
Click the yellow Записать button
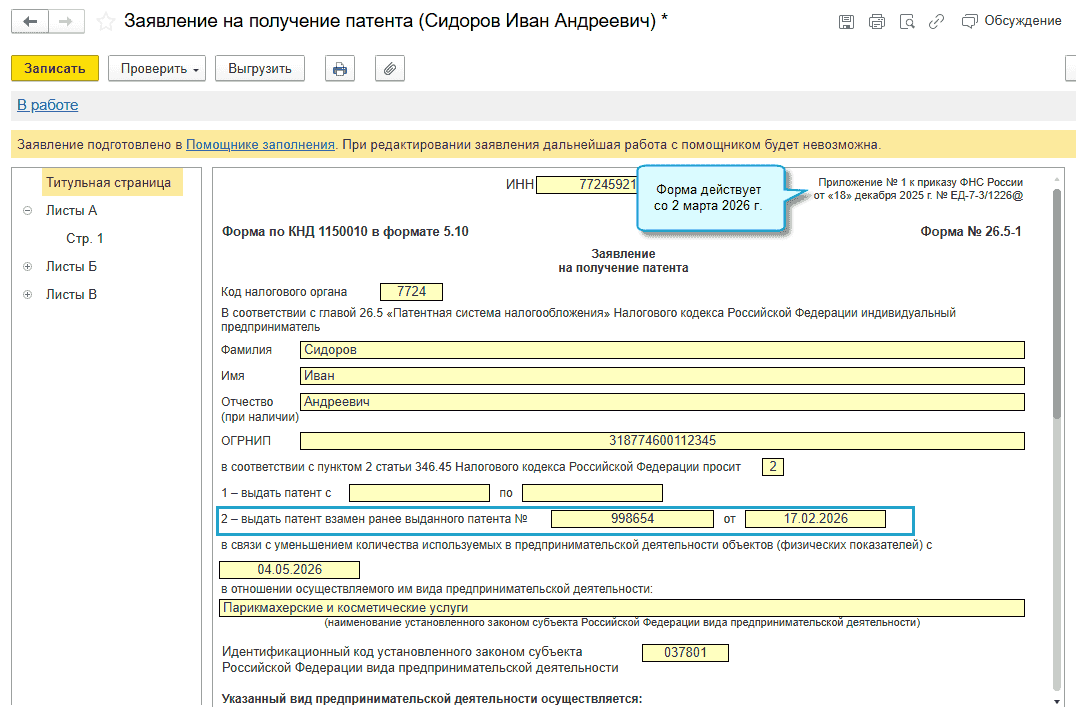pyautogui.click(x=55, y=68)
